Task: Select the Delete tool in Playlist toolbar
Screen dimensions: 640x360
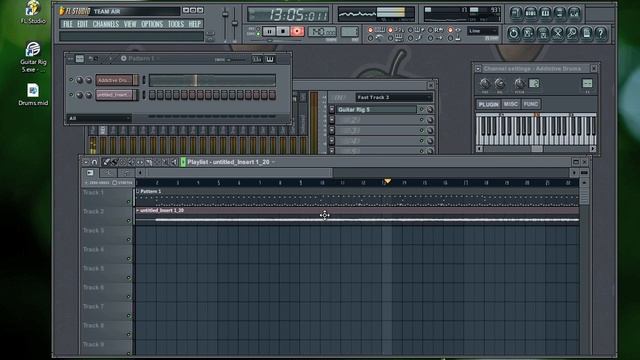Action: point(123,162)
